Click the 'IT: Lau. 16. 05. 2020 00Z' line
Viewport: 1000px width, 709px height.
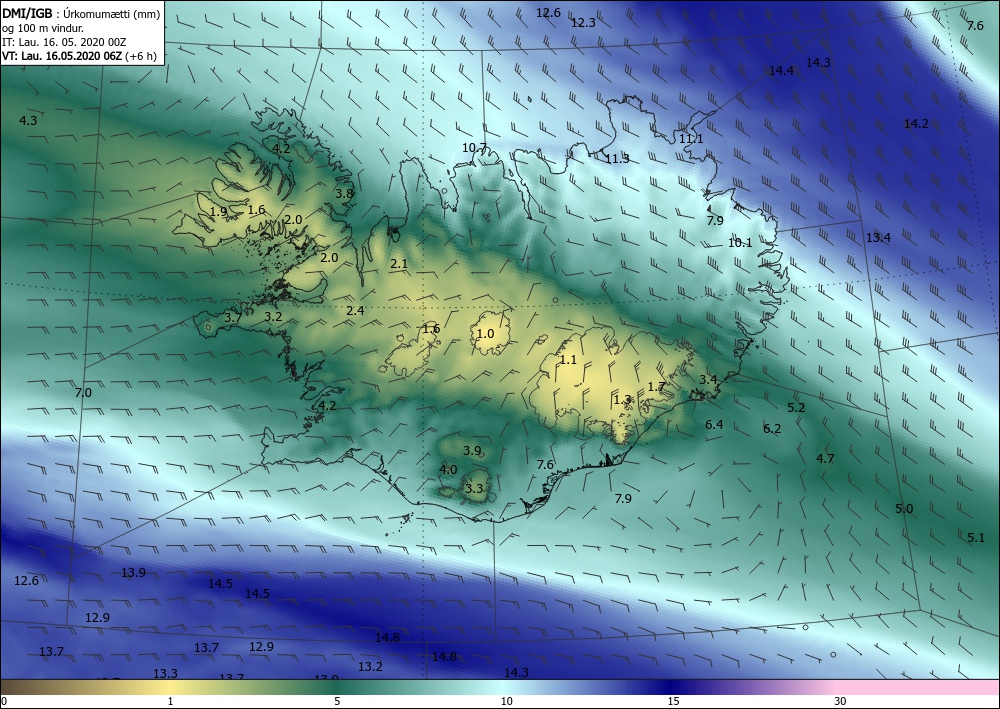coord(64,42)
